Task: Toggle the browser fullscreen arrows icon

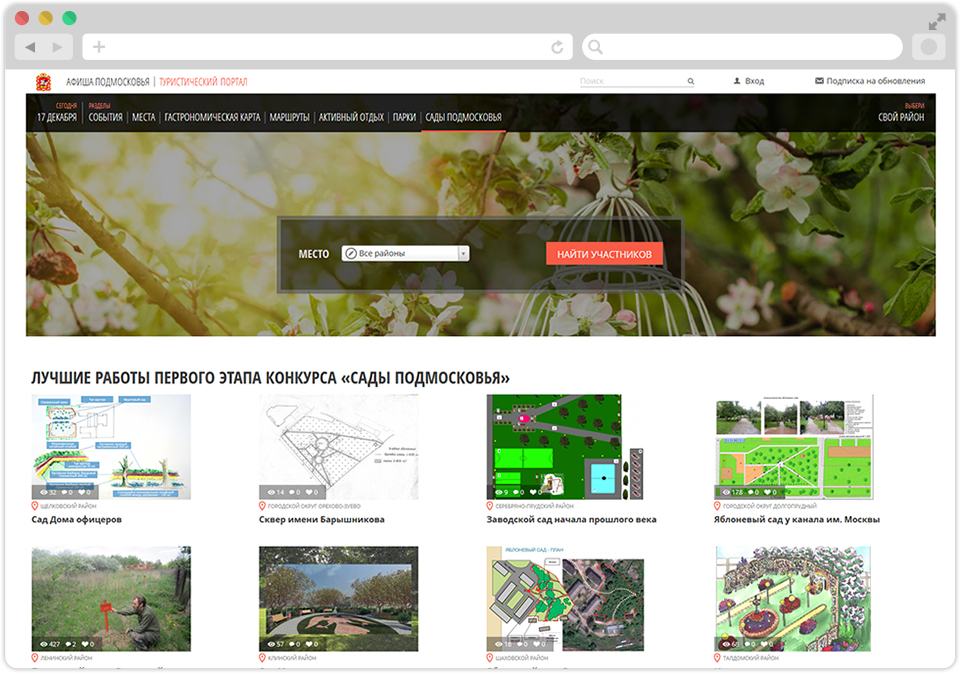Action: (937, 21)
